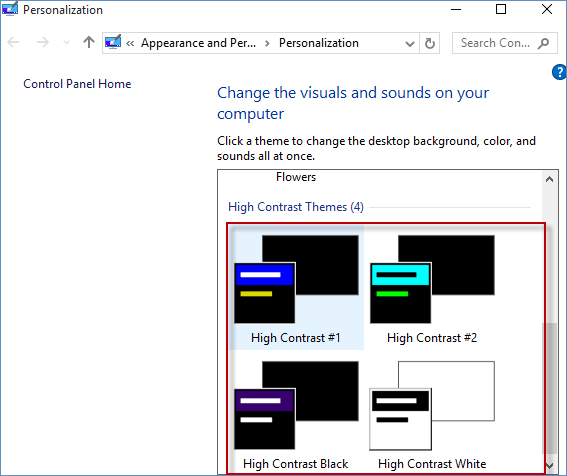Refresh the Personalization page

pyautogui.click(x=430, y=43)
